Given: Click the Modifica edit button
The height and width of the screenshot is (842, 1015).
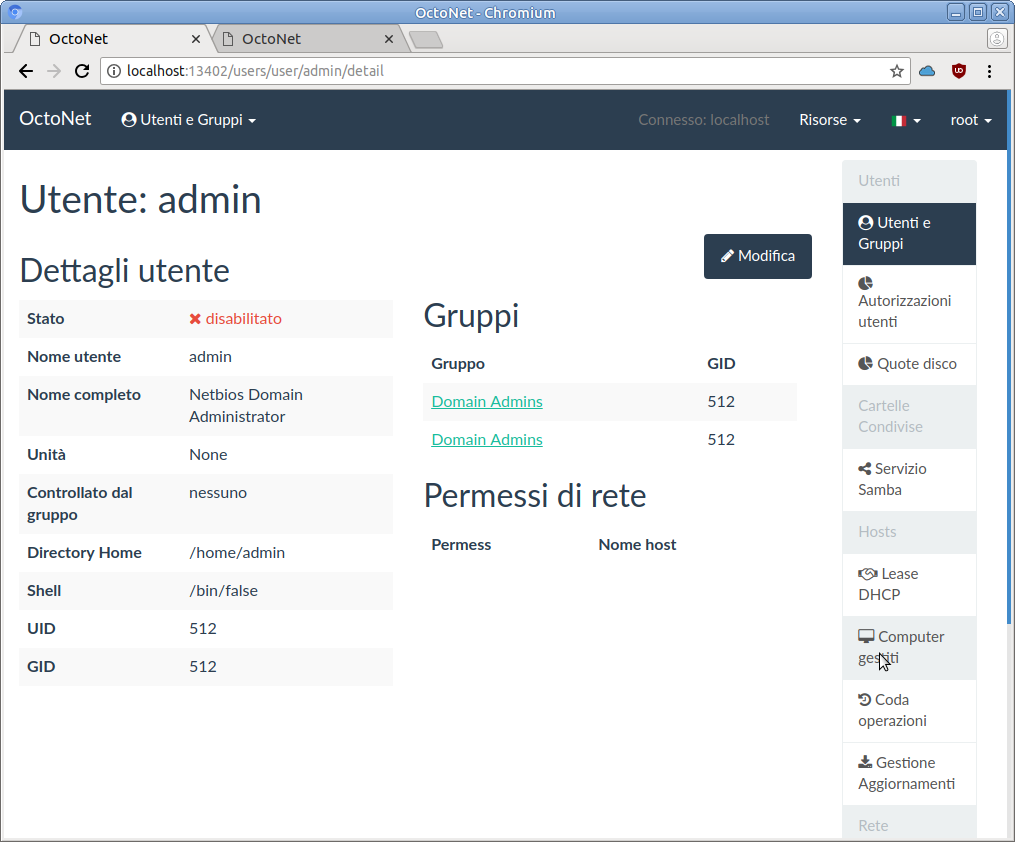Looking at the screenshot, I should pyautogui.click(x=757, y=256).
